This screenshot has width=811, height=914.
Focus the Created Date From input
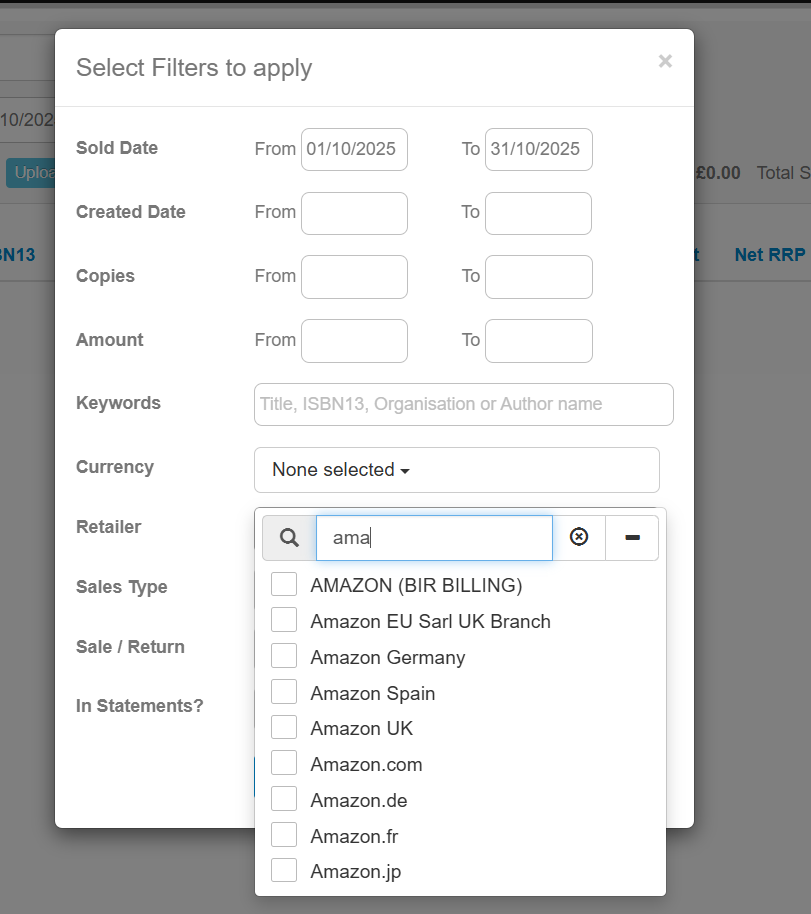(x=354, y=213)
